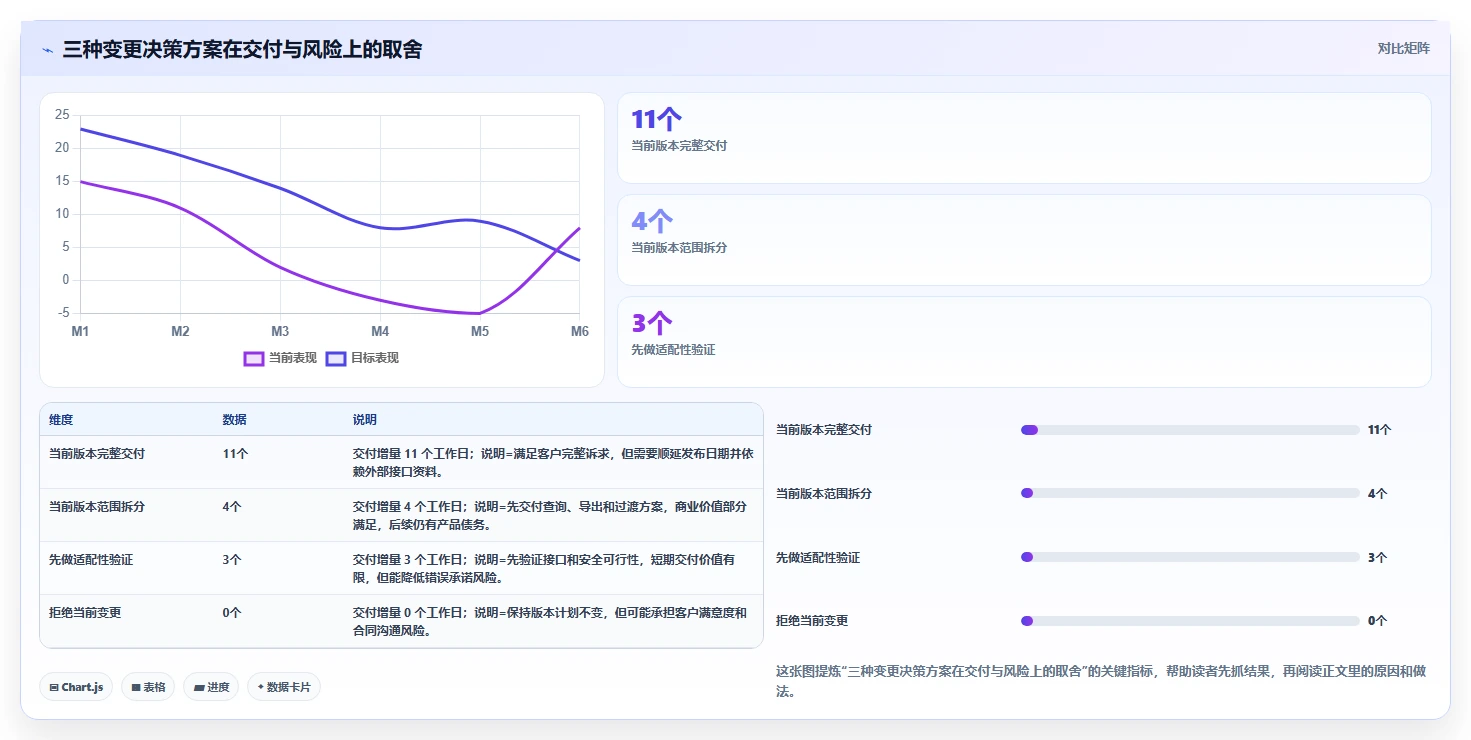Click the M3 axis label on chart
The width and height of the screenshot is (1471, 740).
click(x=280, y=331)
